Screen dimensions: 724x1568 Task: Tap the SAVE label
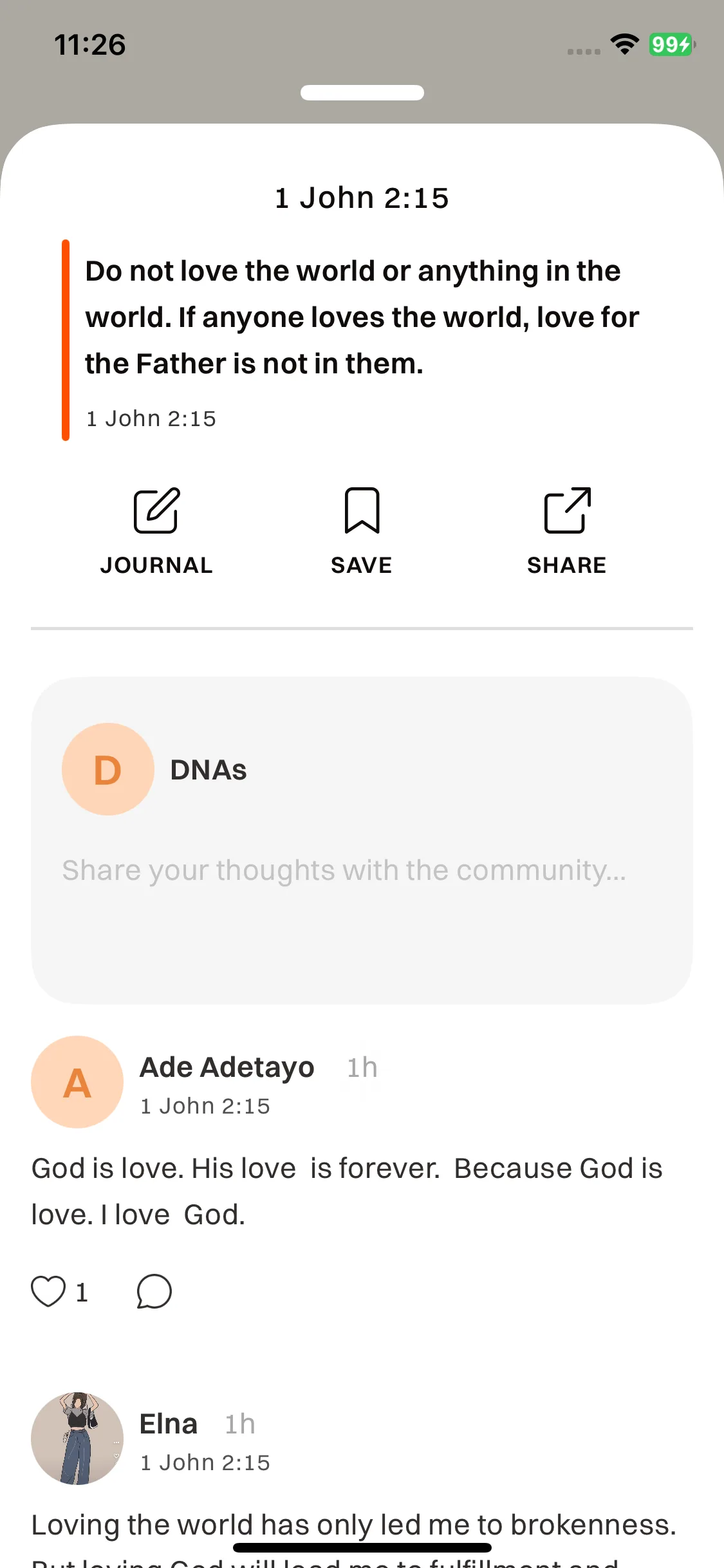point(362,565)
